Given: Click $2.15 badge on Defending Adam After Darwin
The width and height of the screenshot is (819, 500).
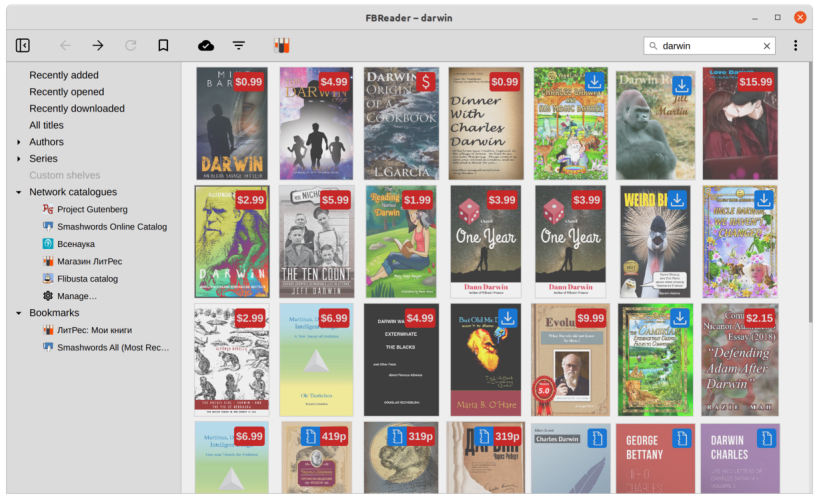Looking at the screenshot, I should click(759, 318).
